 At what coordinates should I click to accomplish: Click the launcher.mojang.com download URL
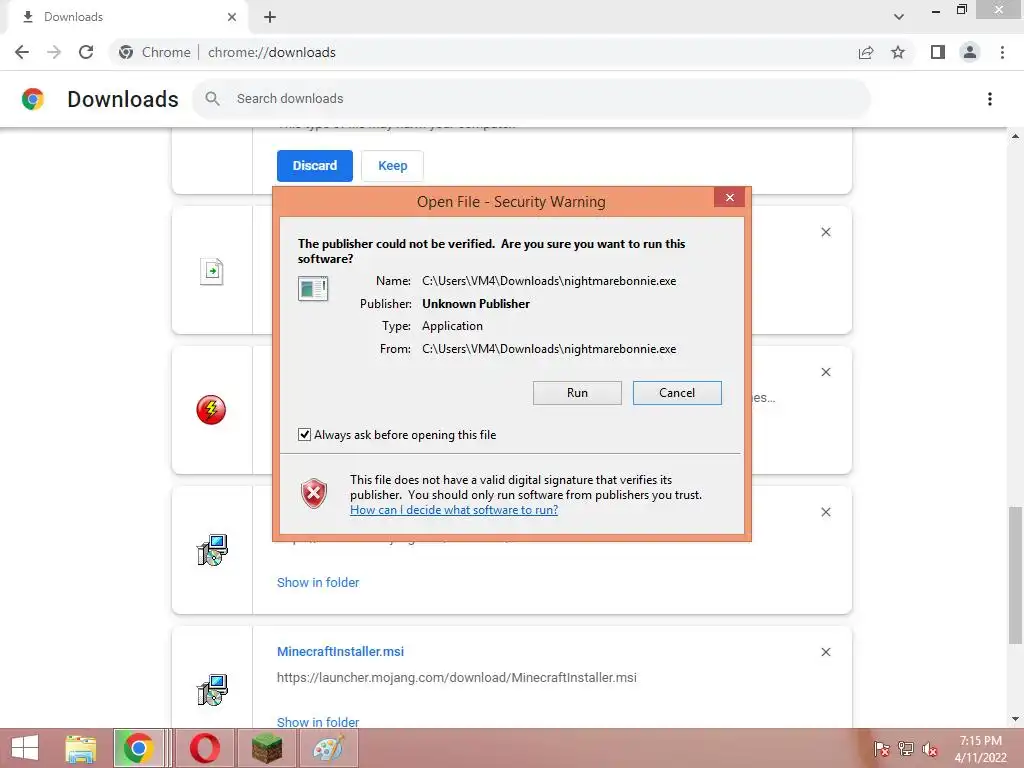click(456, 677)
